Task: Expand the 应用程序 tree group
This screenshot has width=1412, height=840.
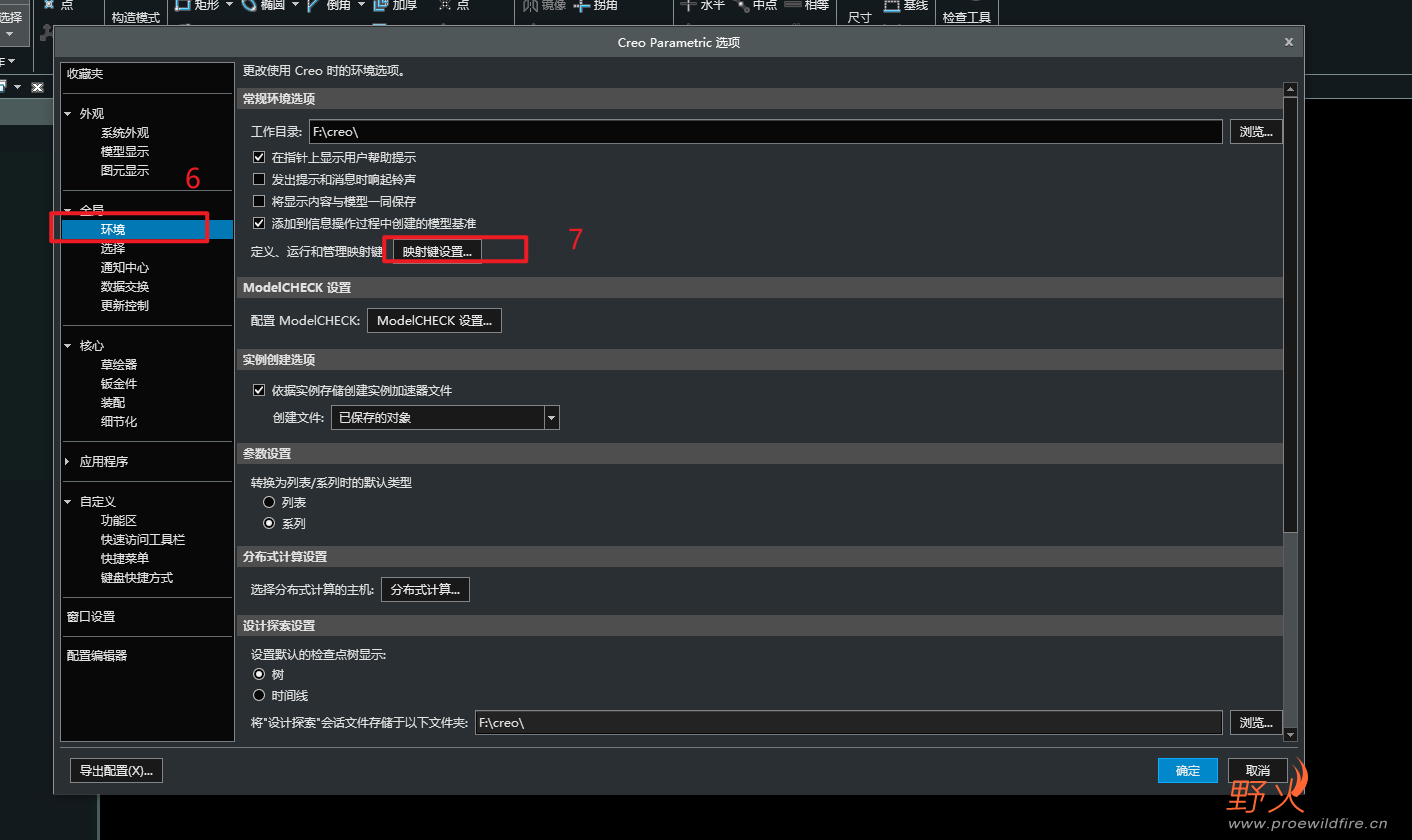Action: pyautogui.click(x=68, y=462)
